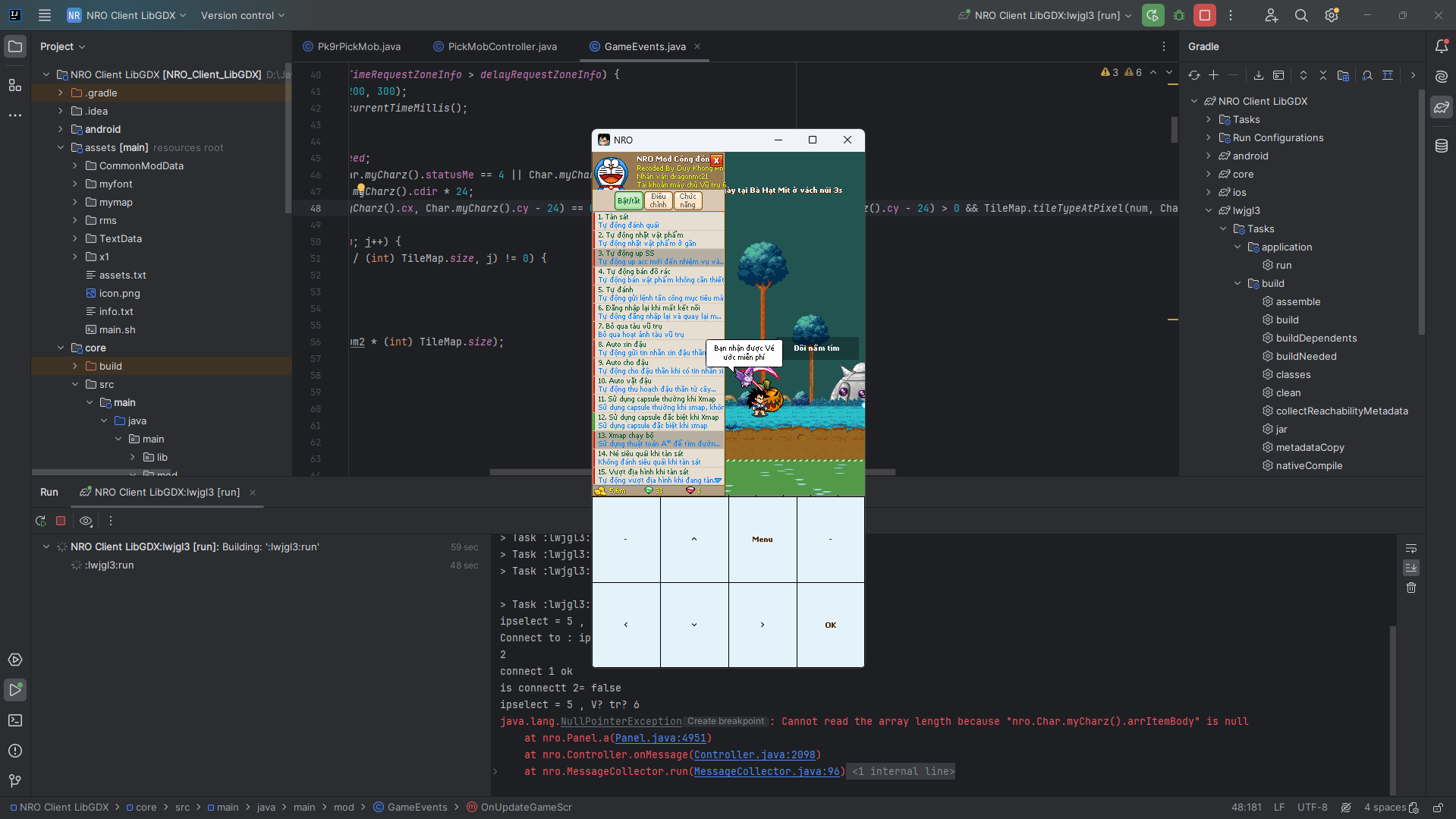
Task: Open the Project tool window folder icon
Action: click(15, 46)
